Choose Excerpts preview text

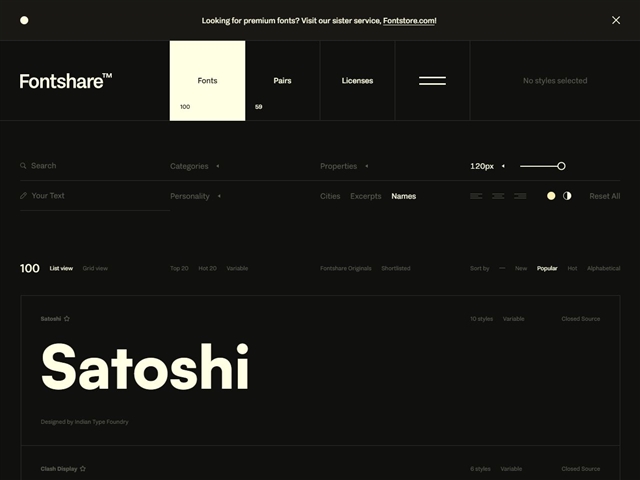[x=366, y=196]
